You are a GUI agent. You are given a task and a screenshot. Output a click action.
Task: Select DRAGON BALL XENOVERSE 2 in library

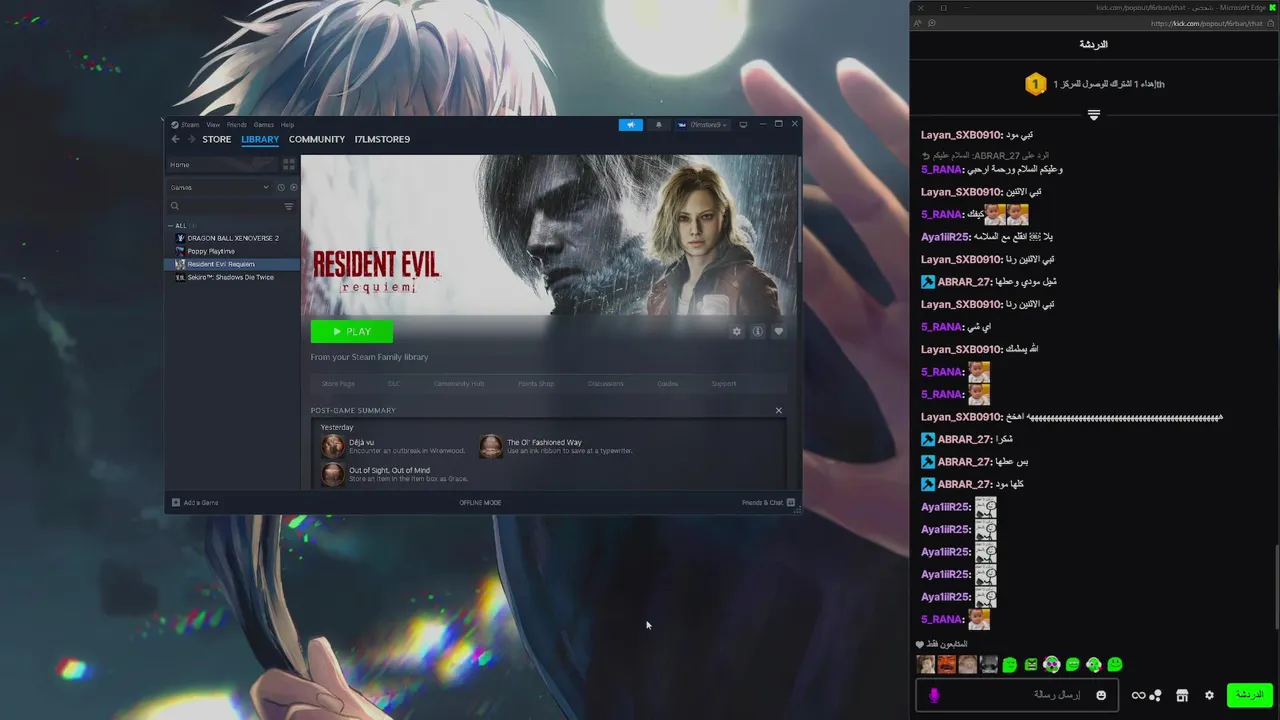233,238
